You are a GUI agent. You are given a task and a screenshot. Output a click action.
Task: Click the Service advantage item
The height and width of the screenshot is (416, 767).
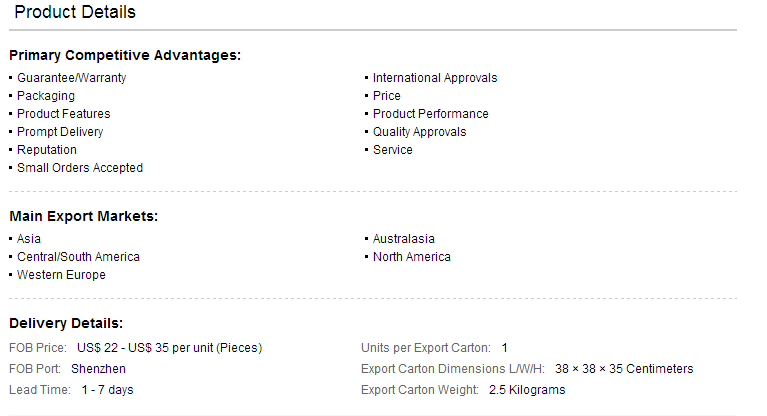click(393, 150)
